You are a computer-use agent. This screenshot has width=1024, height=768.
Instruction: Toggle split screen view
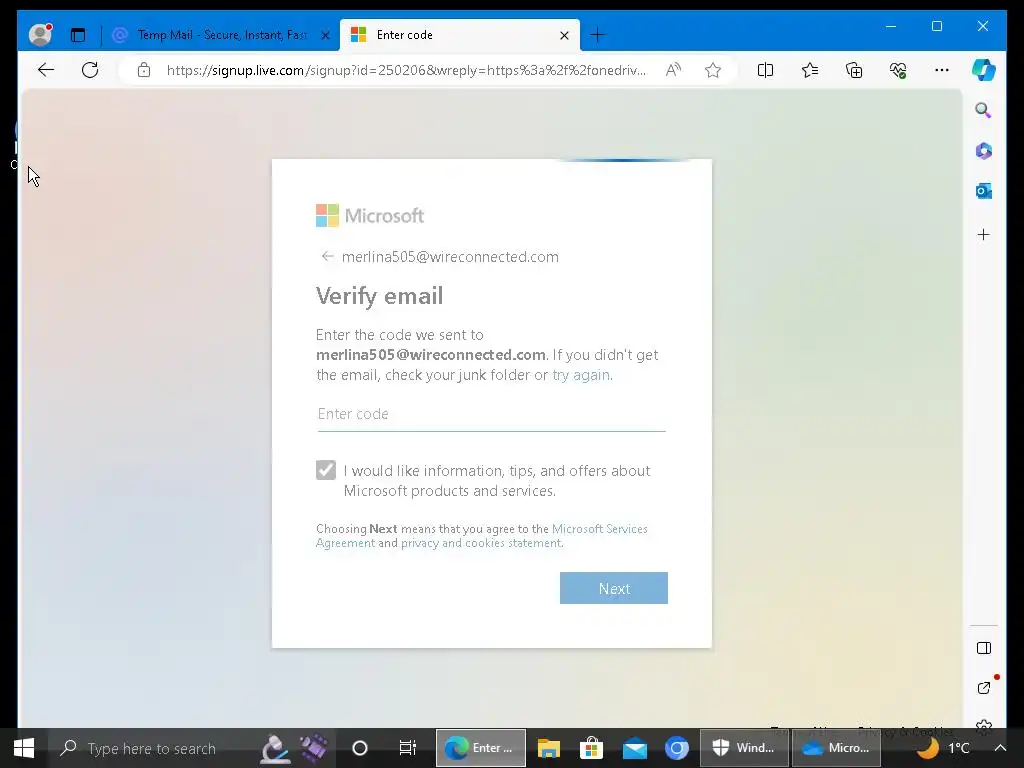(x=765, y=70)
